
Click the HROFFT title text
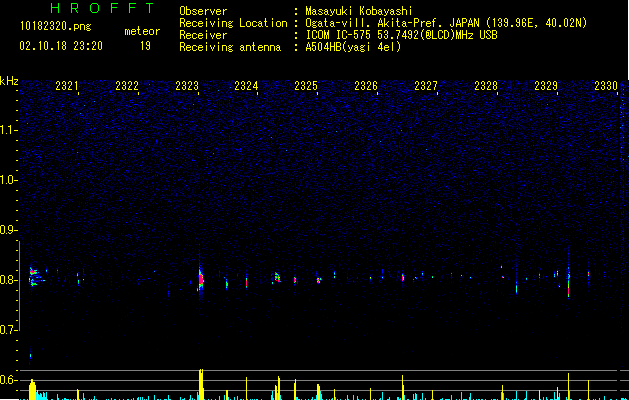102,8
